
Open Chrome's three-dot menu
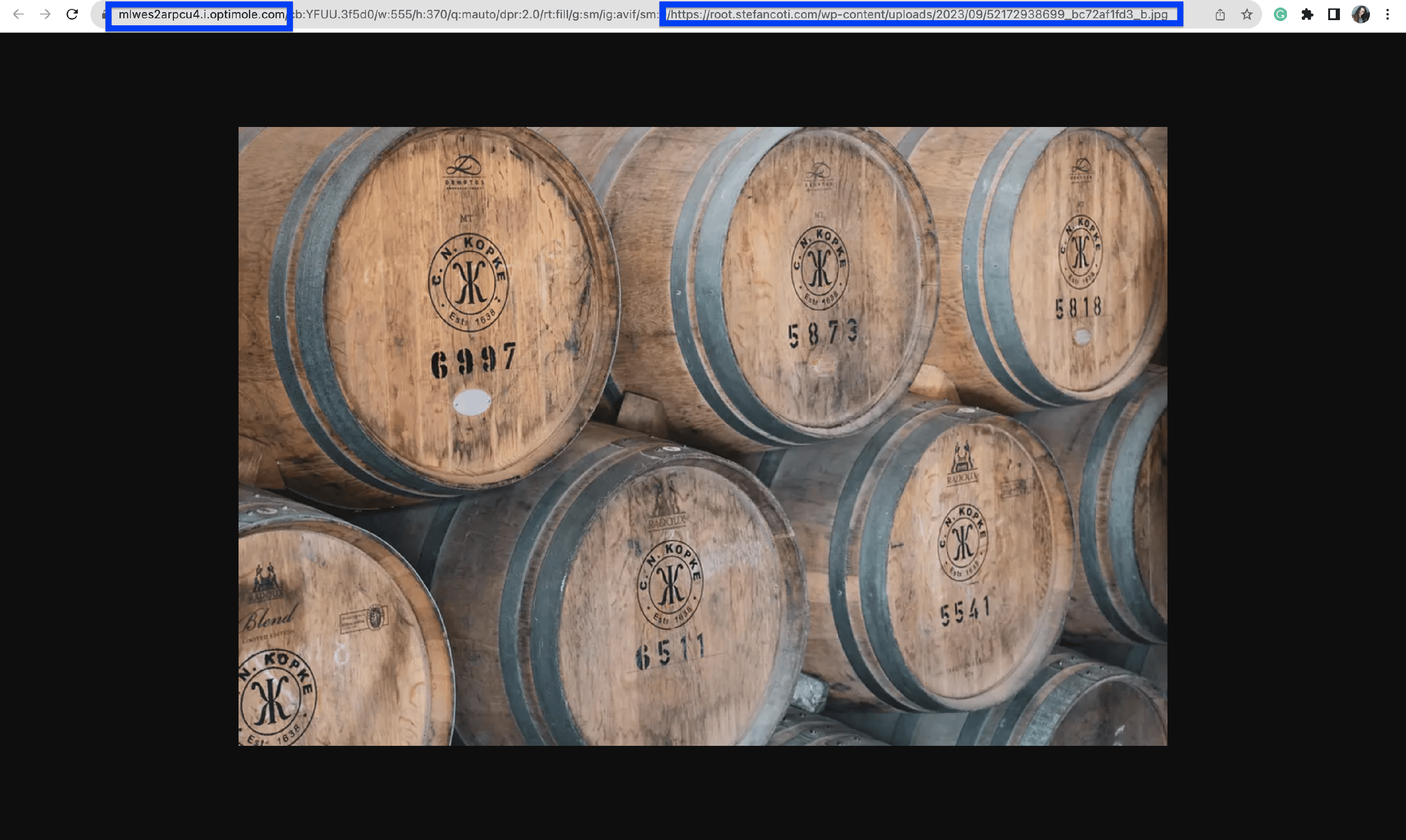[1387, 15]
